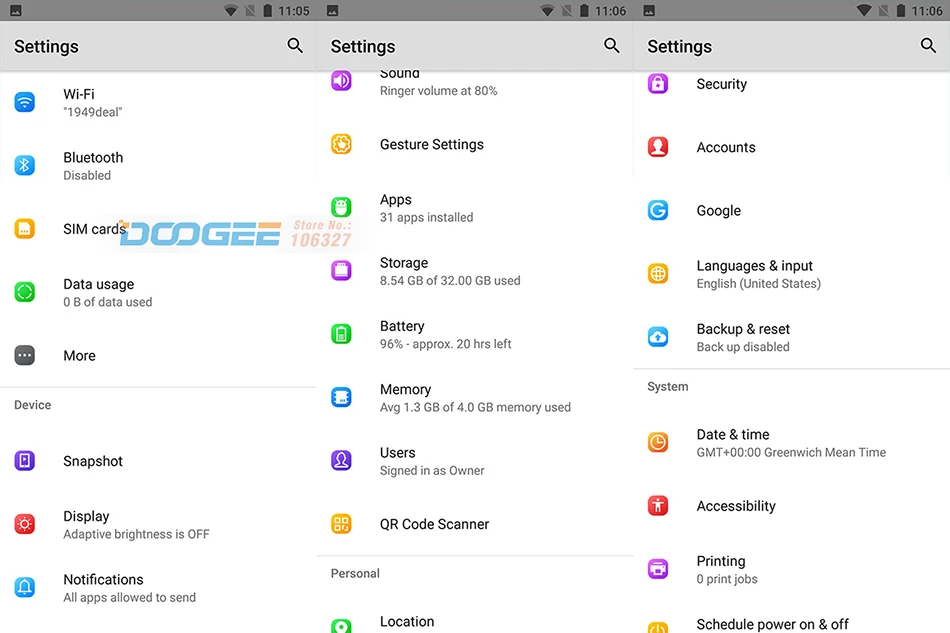Screen dimensions: 950x633
Task: Tap the orange SIM cards icon
Action: [25, 228]
